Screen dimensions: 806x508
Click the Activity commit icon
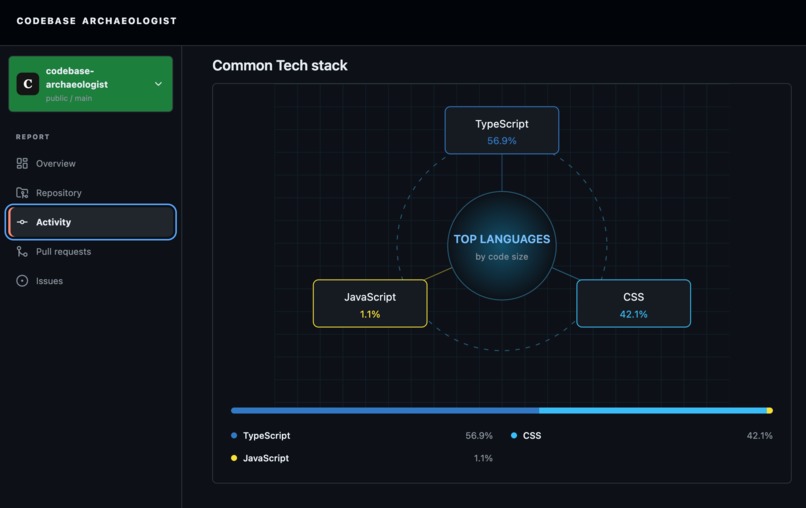22,222
